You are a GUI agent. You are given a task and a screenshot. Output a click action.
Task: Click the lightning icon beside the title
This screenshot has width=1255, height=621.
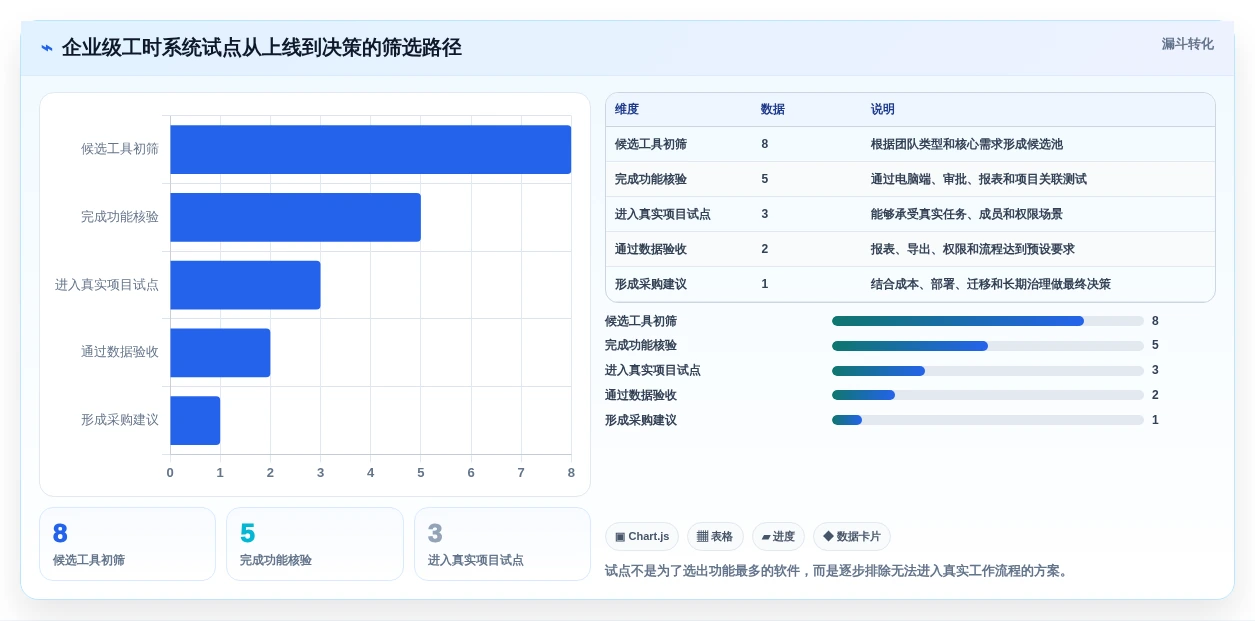(x=47, y=48)
